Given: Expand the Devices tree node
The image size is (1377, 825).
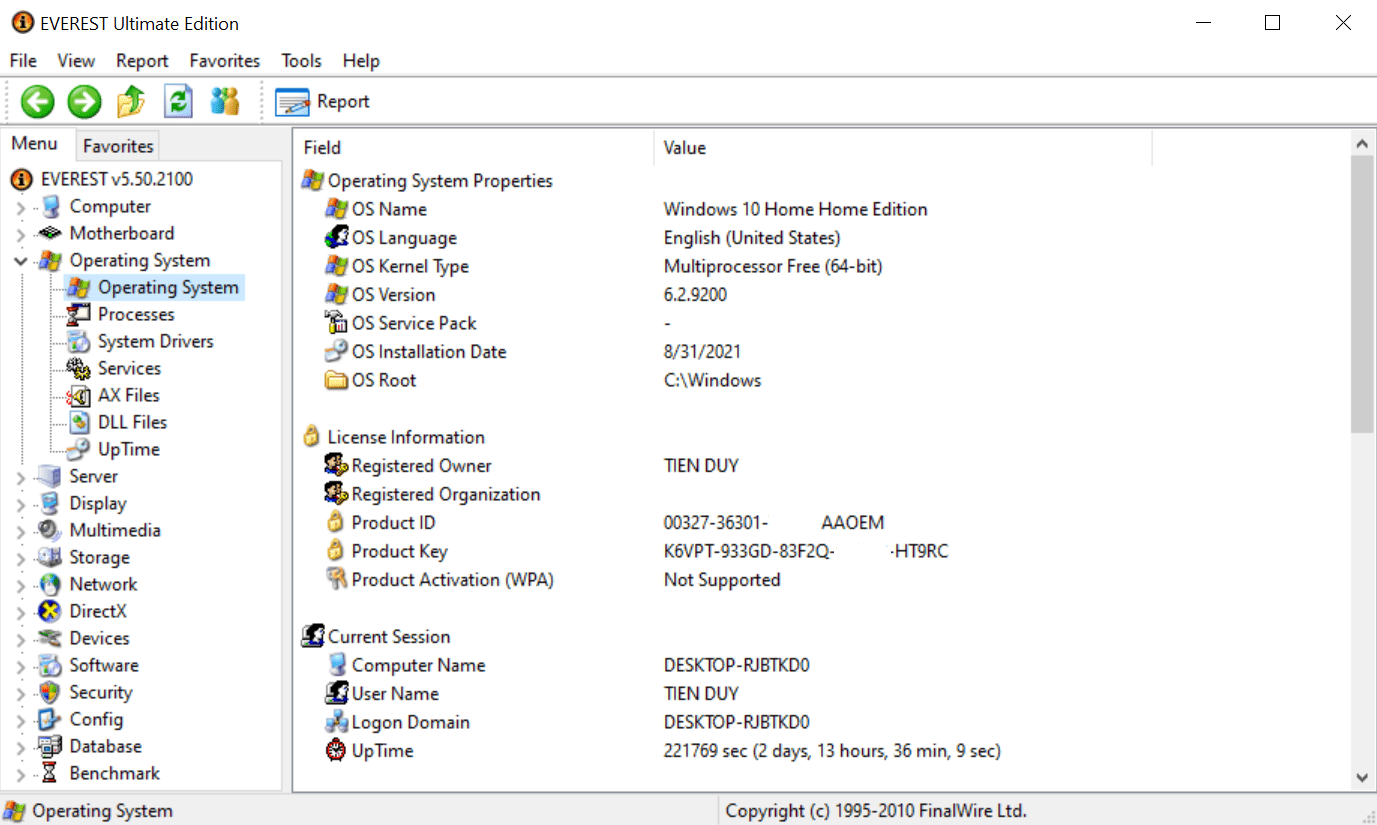Looking at the screenshot, I should coord(21,640).
